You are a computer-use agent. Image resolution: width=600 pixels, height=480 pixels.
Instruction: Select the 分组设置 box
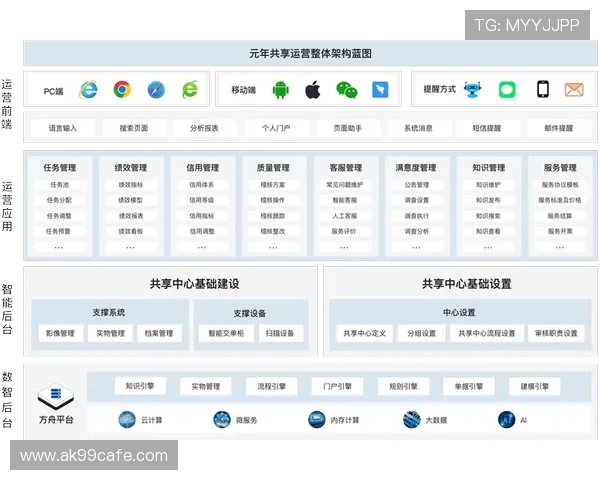(x=422, y=333)
